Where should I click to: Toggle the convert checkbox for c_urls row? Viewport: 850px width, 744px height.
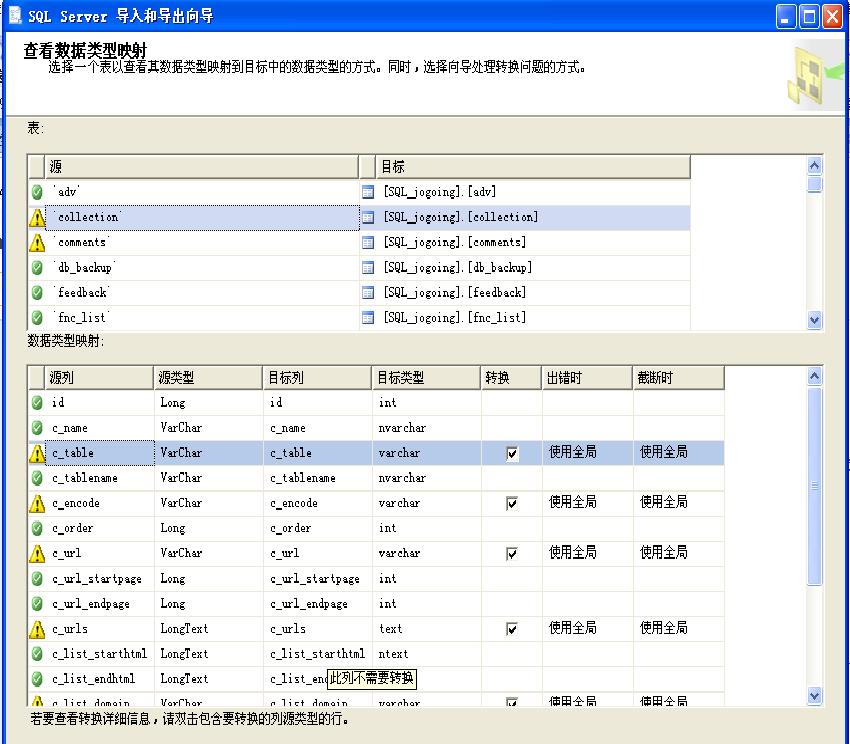click(x=512, y=629)
